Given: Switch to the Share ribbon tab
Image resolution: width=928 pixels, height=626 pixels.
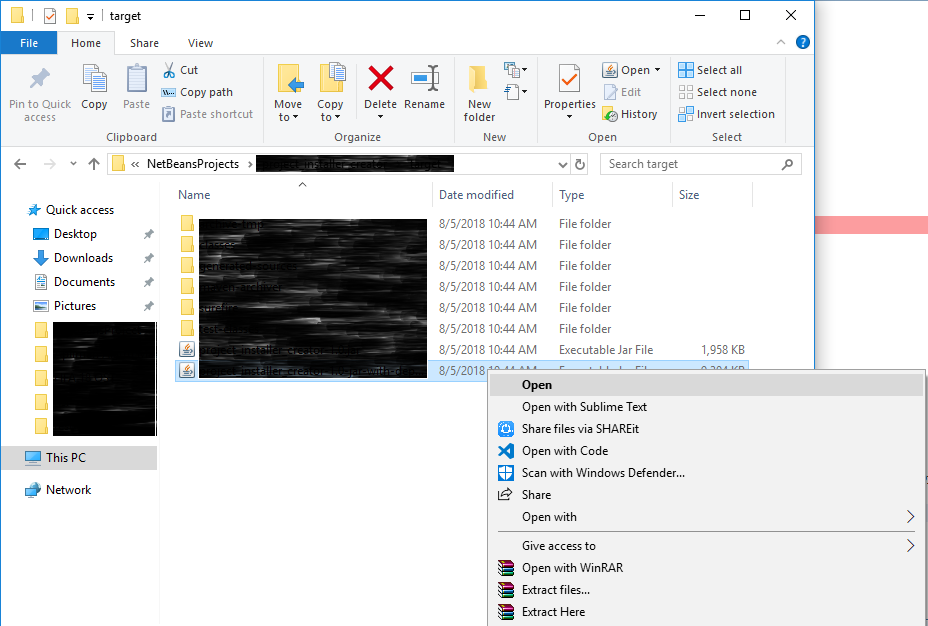Looking at the screenshot, I should (x=144, y=43).
